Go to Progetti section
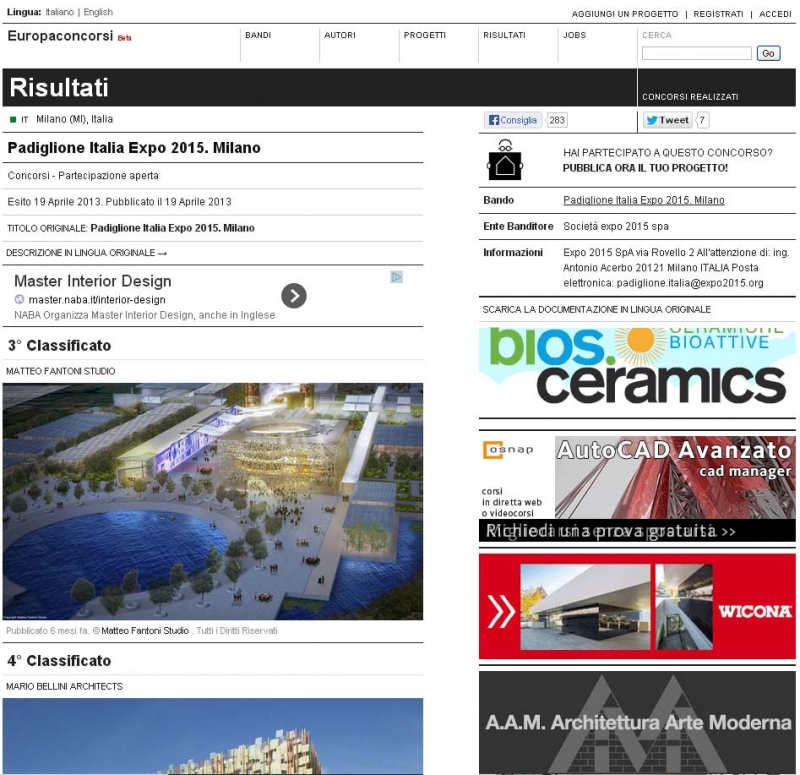The height and width of the screenshot is (775, 800). 425,35
